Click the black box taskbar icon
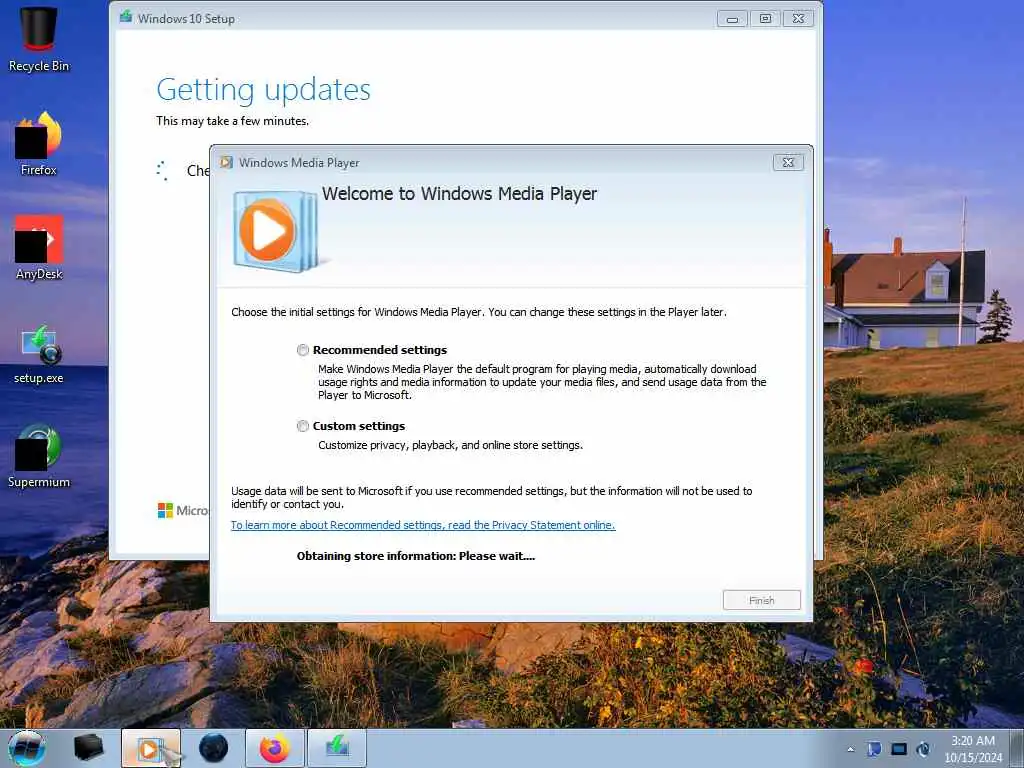 (x=88, y=748)
